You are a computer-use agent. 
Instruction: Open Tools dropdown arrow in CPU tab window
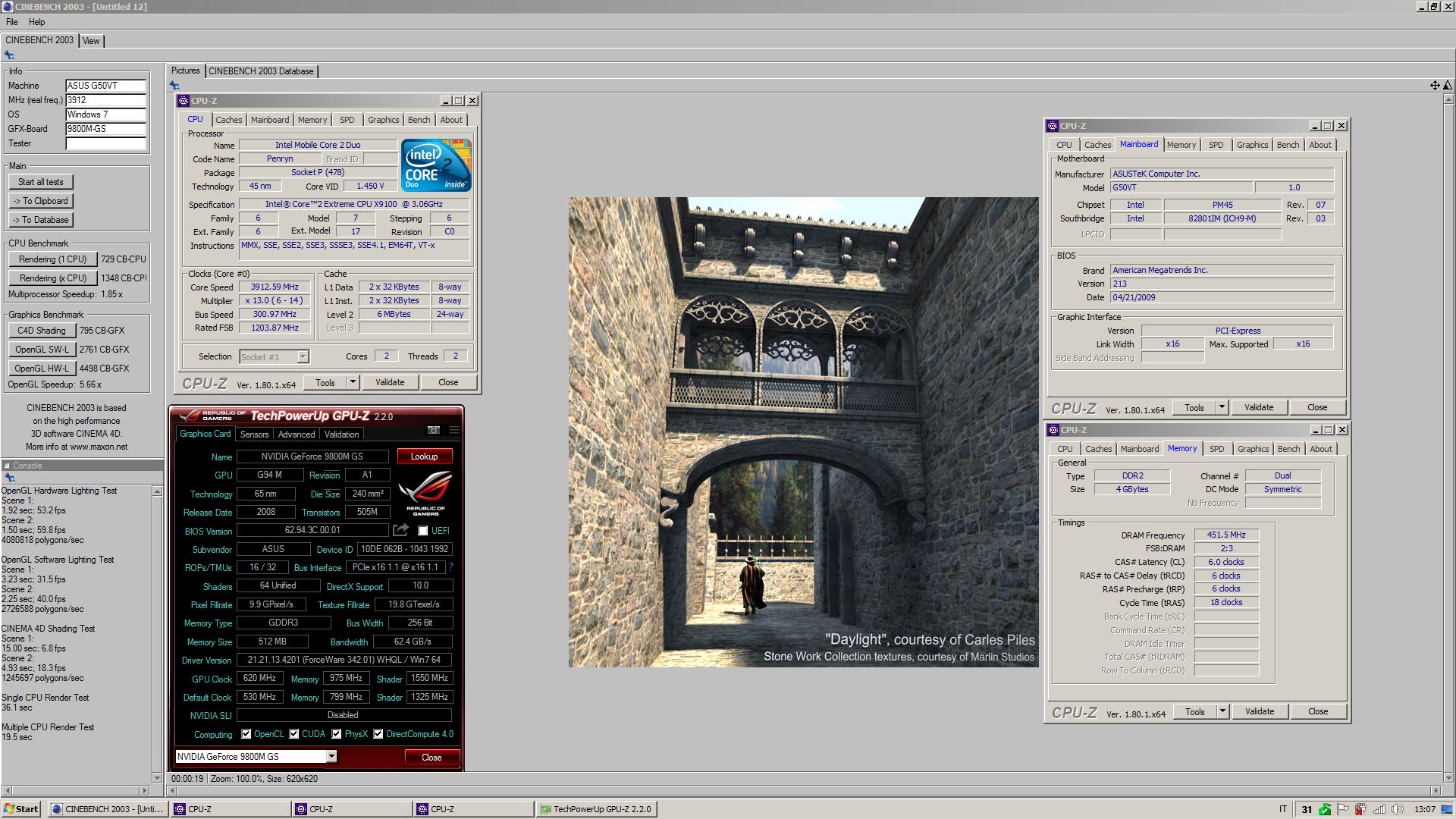click(353, 382)
